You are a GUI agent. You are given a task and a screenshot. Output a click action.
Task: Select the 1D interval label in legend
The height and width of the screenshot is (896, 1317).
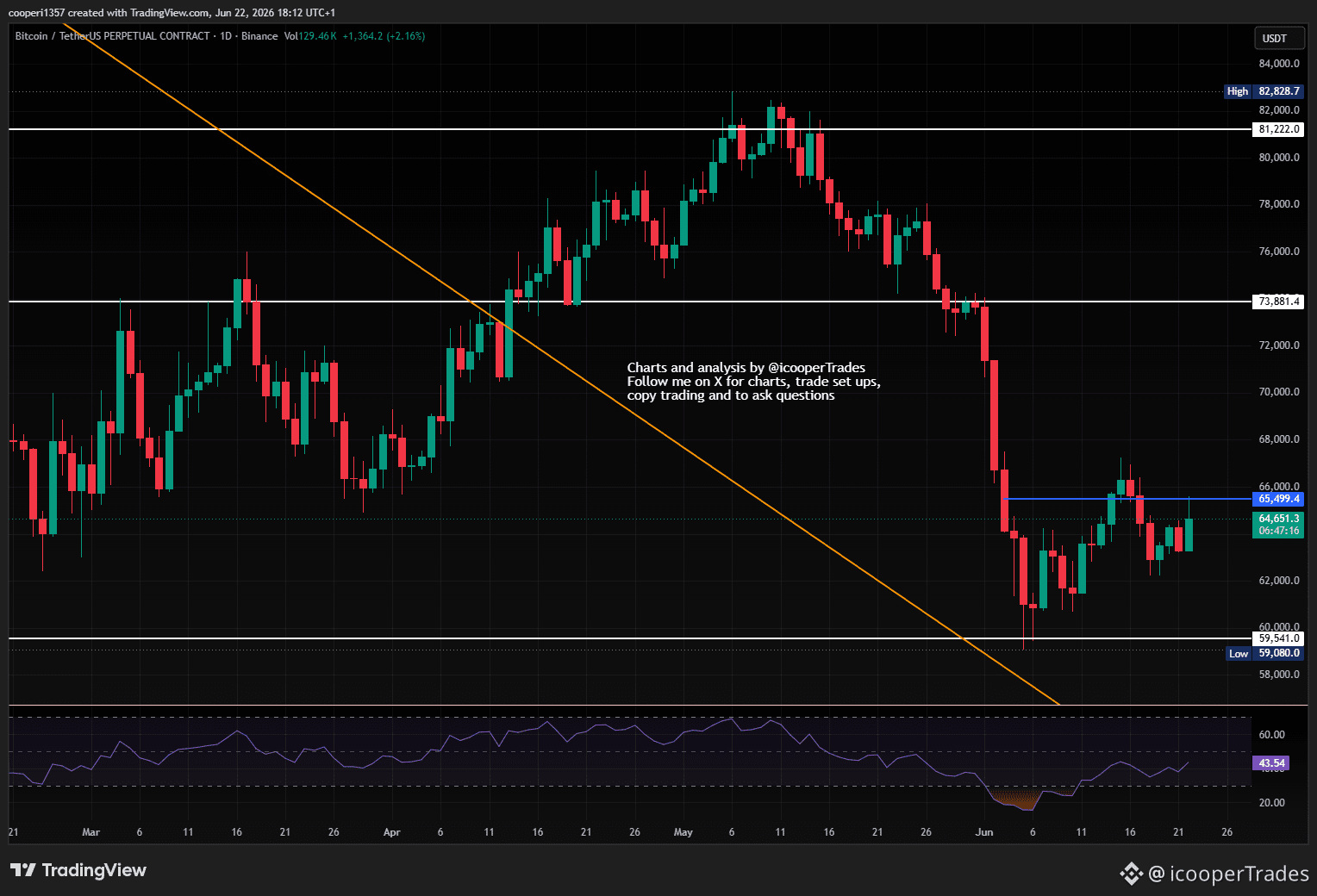pos(226,36)
